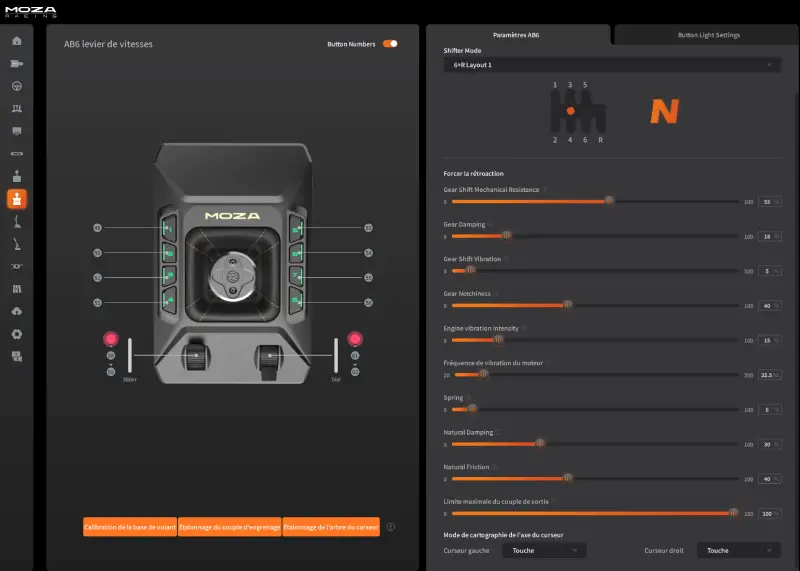Click green button 1 on the AB6 device
This screenshot has width=800, height=571.
tap(169, 228)
